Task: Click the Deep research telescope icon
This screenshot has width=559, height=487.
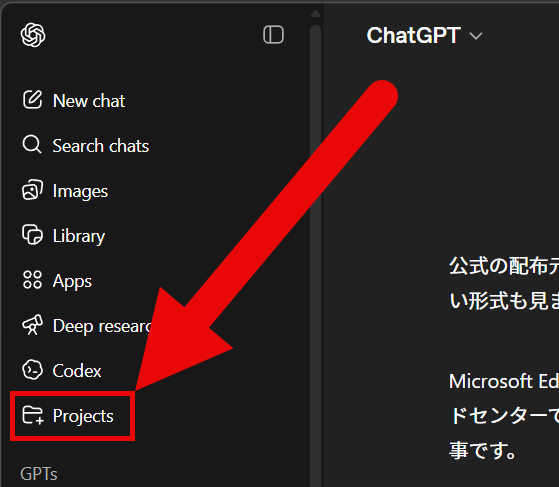Action: [x=32, y=324]
